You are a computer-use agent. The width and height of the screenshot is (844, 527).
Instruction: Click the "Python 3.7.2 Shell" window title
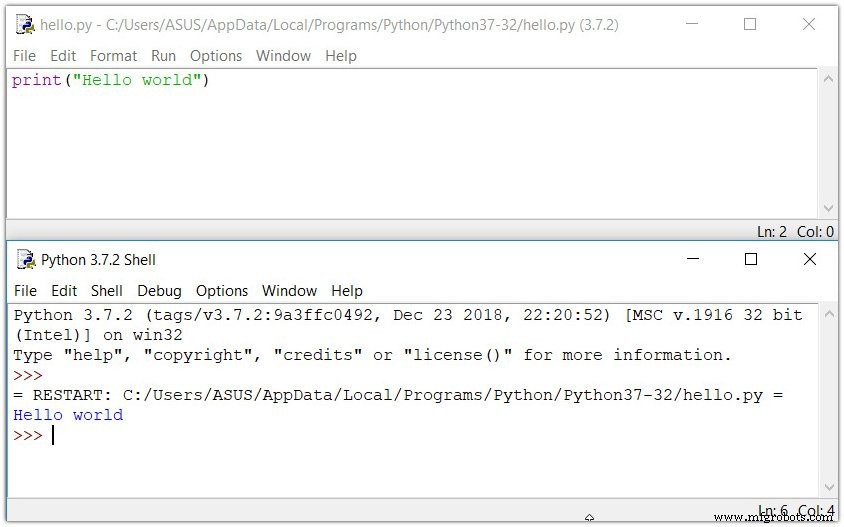(98, 260)
